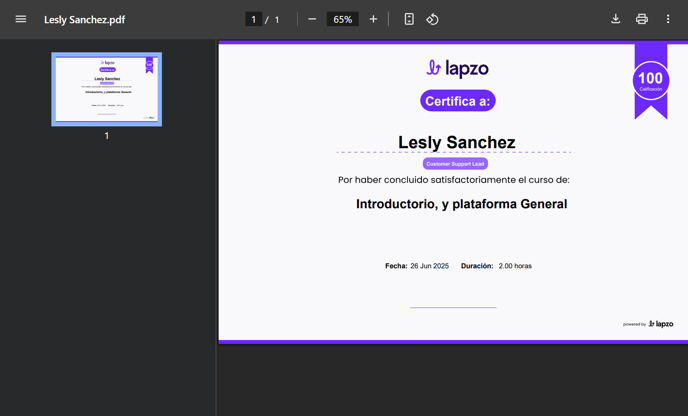The width and height of the screenshot is (688, 416).
Task: Toggle the sidebar hamburger menu
Action: (x=21, y=19)
